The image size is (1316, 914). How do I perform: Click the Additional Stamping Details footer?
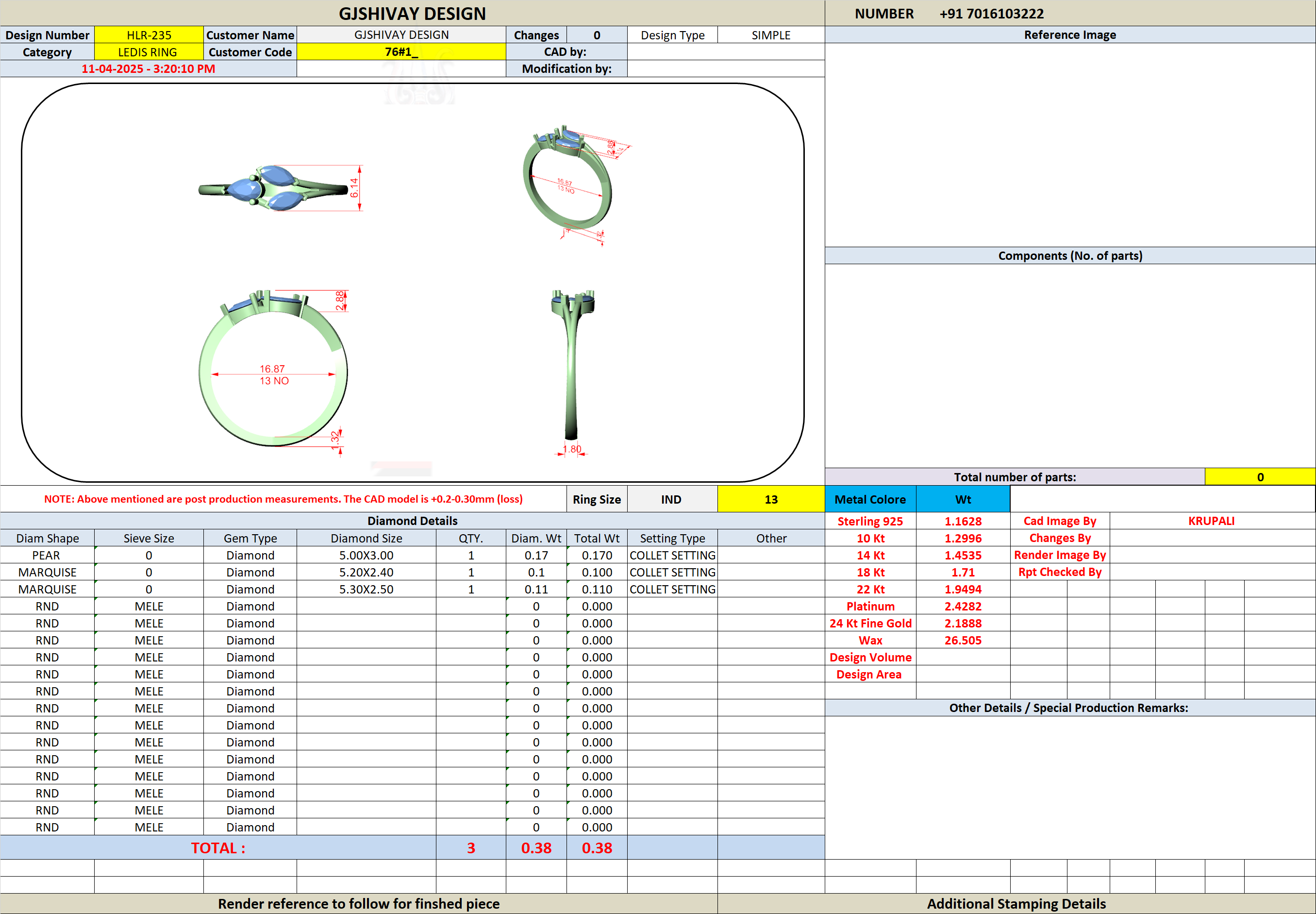pos(1016,904)
